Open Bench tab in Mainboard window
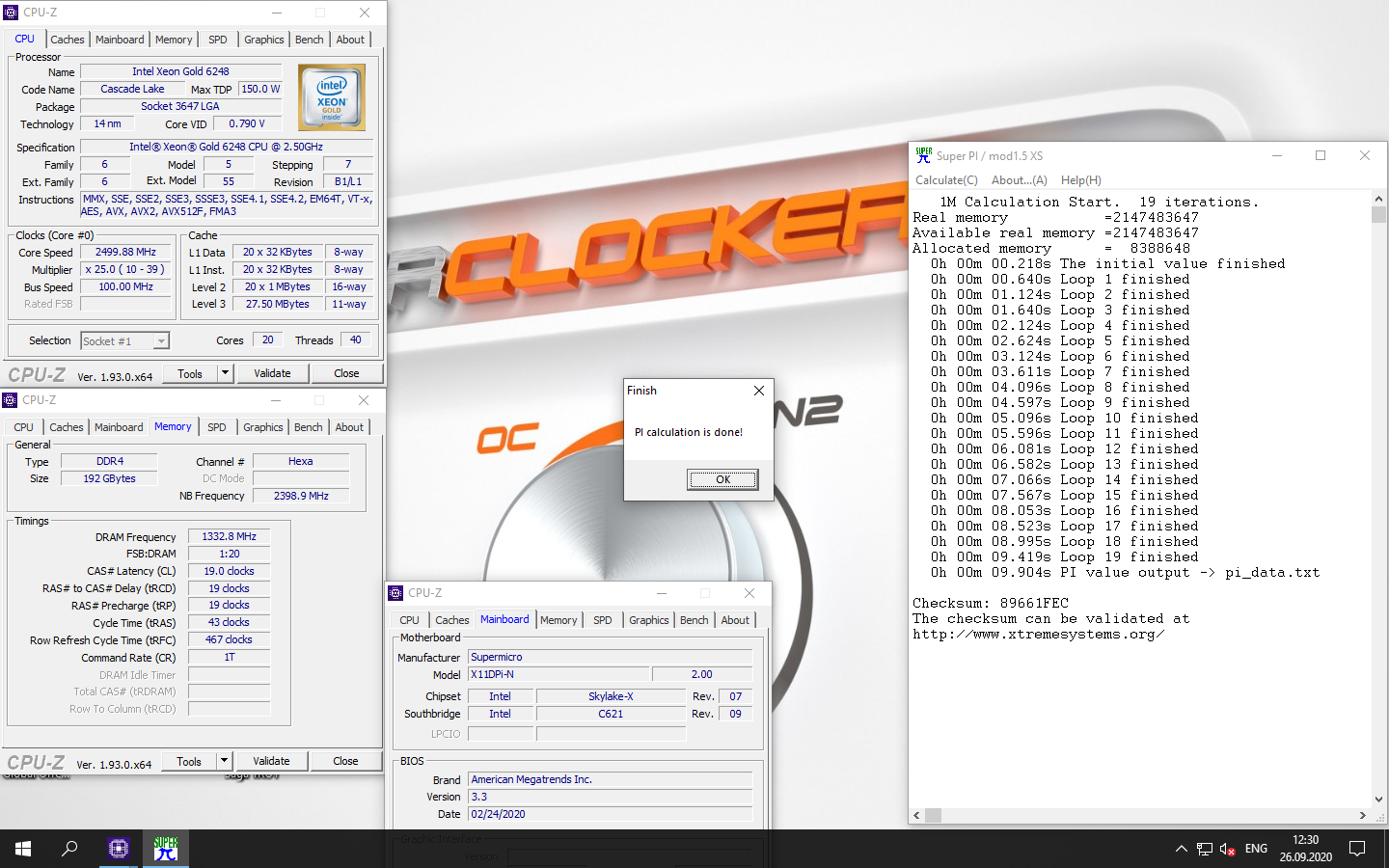Viewport: 1389px width, 868px height. pos(694,620)
